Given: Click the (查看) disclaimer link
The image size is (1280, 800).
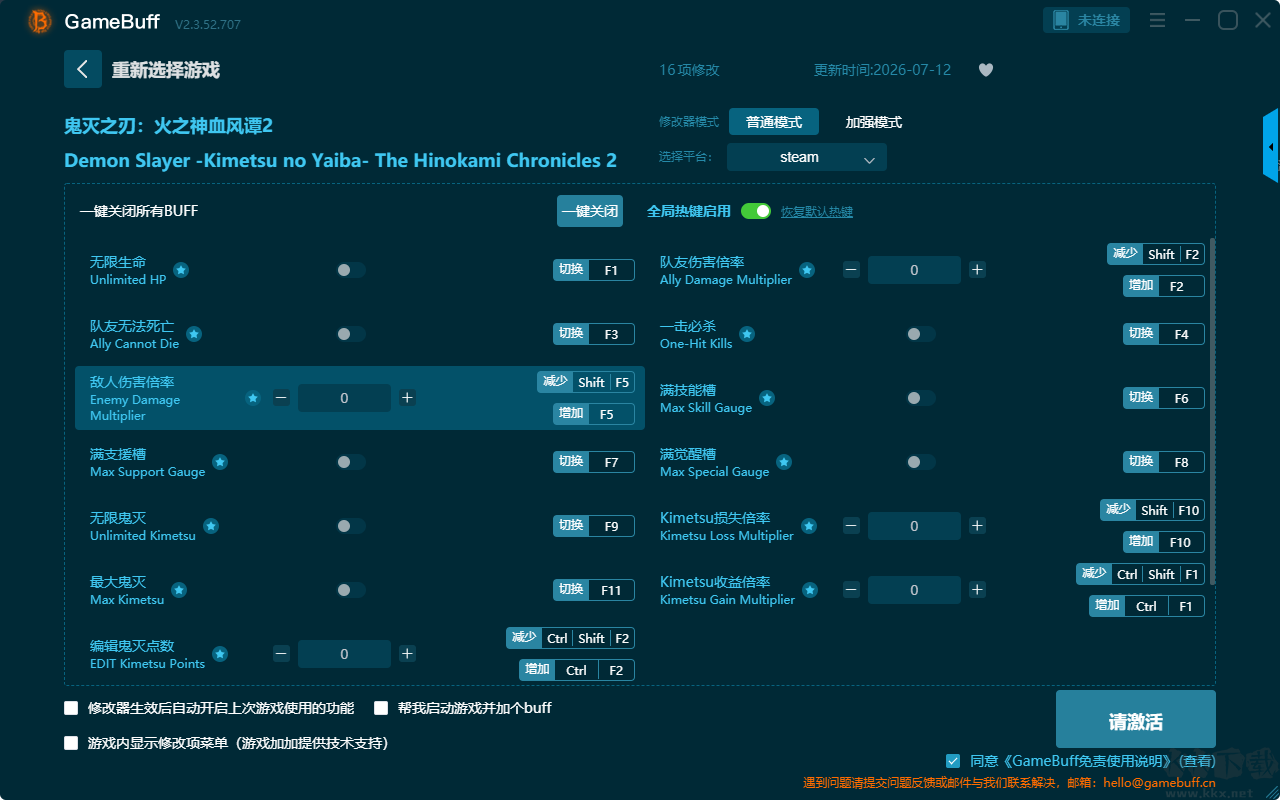Looking at the screenshot, I should point(1196,762).
